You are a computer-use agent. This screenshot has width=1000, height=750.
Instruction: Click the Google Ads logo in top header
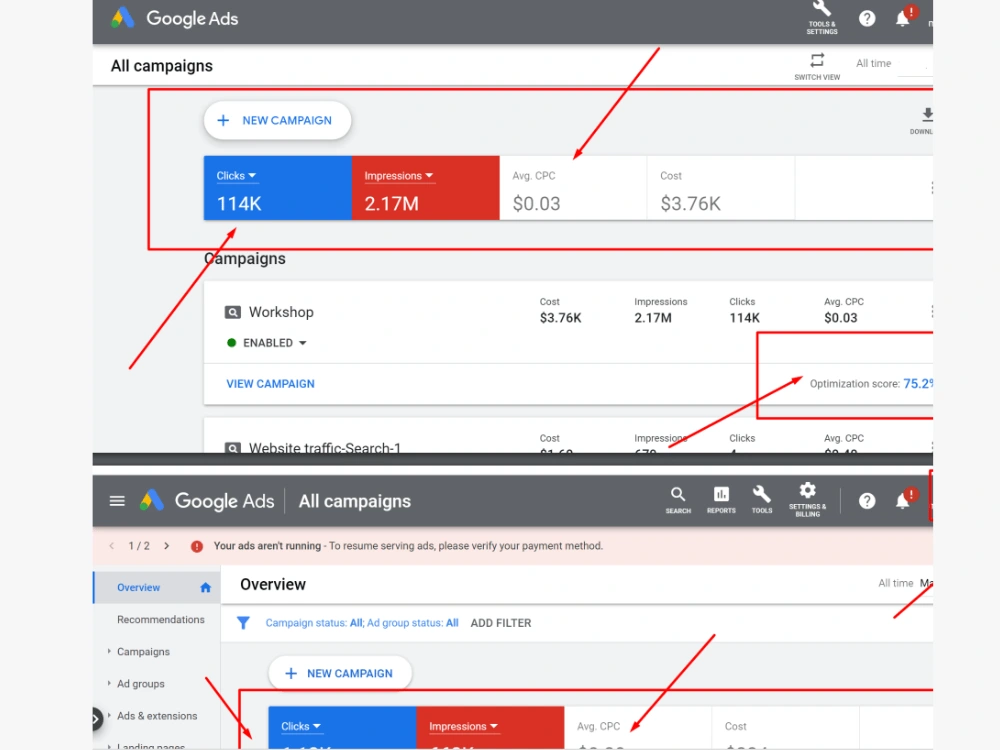point(122,18)
